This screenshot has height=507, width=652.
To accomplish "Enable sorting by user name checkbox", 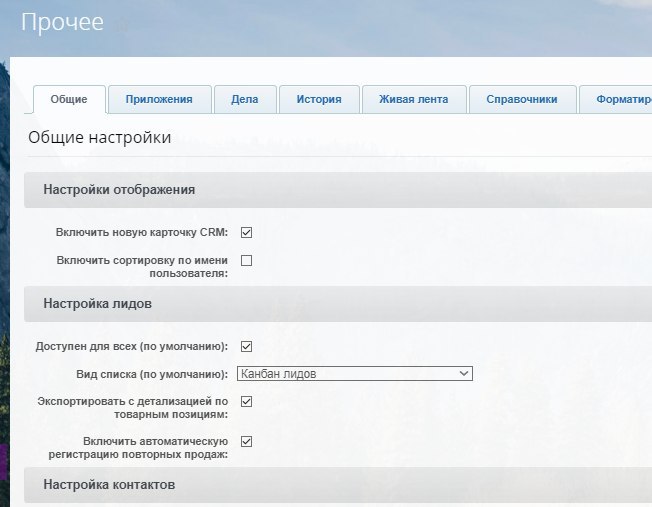I will (x=246, y=260).
